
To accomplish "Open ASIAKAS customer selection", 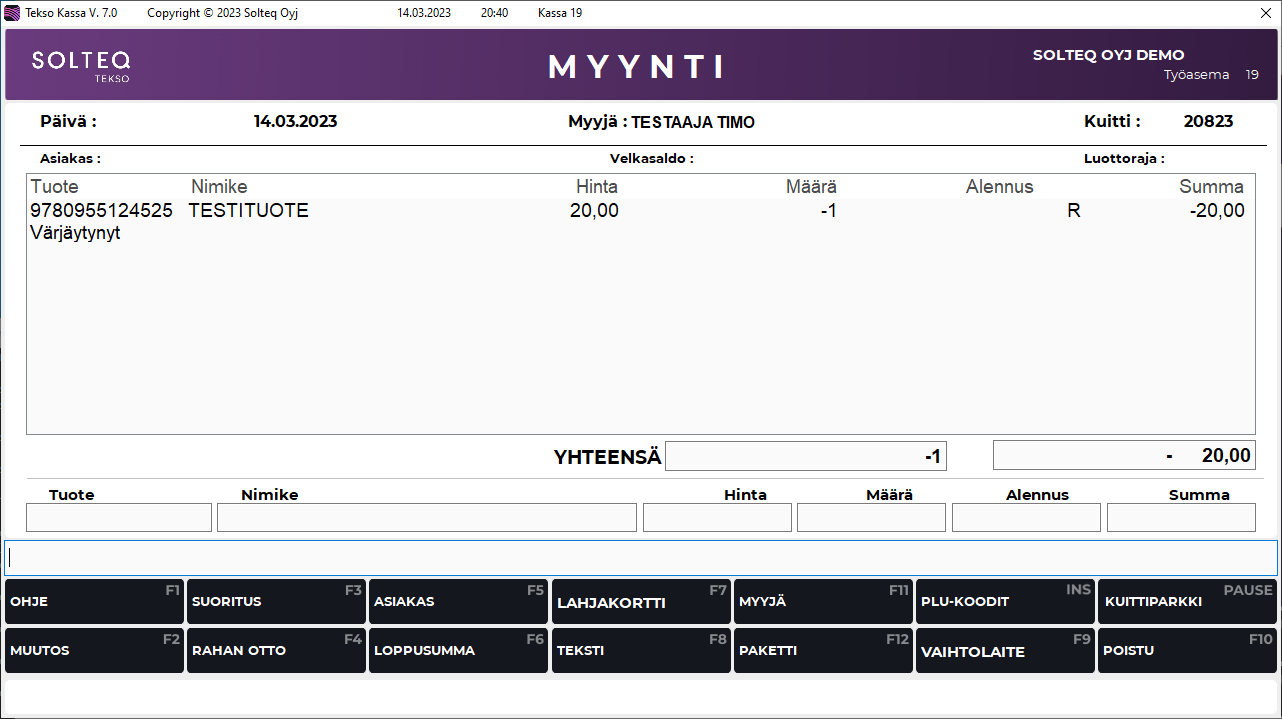I will pyautogui.click(x=458, y=602).
